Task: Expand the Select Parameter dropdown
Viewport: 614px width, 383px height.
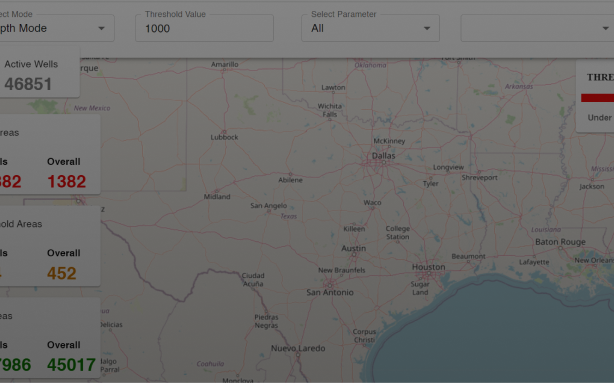Action: [370, 28]
